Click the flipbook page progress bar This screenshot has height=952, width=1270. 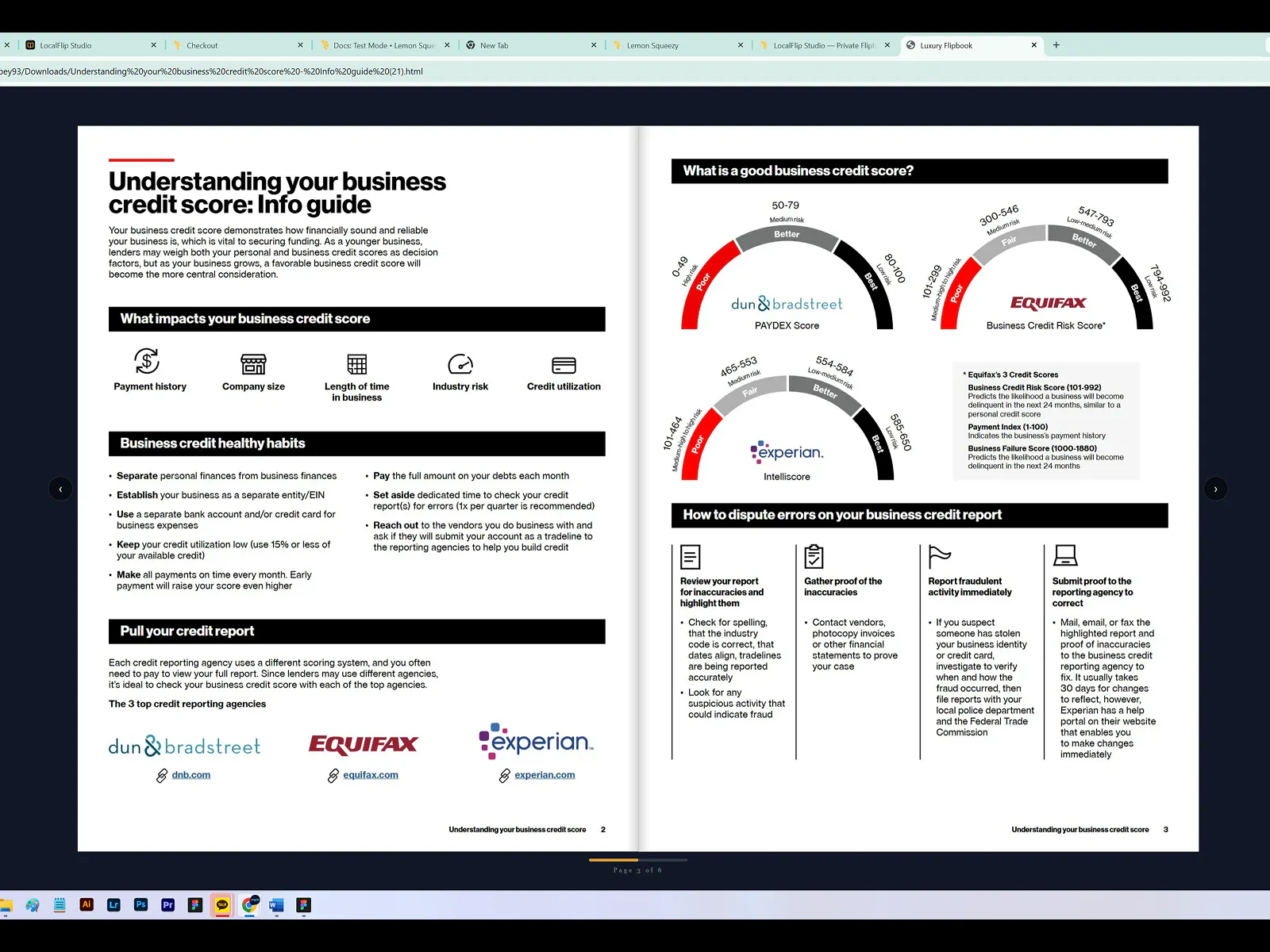pyautogui.click(x=638, y=860)
